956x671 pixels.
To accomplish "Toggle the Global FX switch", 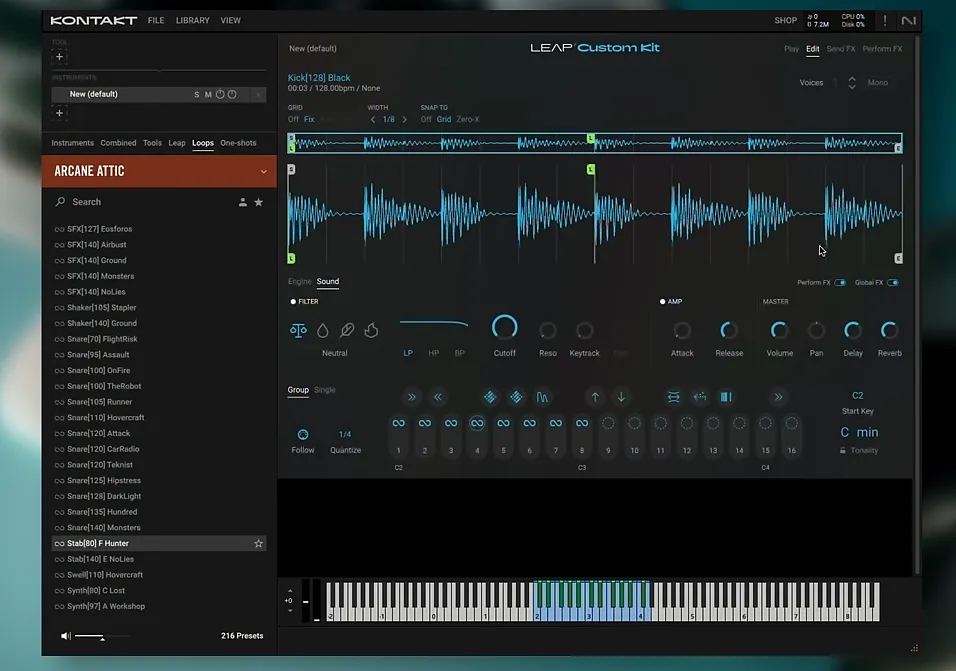I will tap(892, 283).
